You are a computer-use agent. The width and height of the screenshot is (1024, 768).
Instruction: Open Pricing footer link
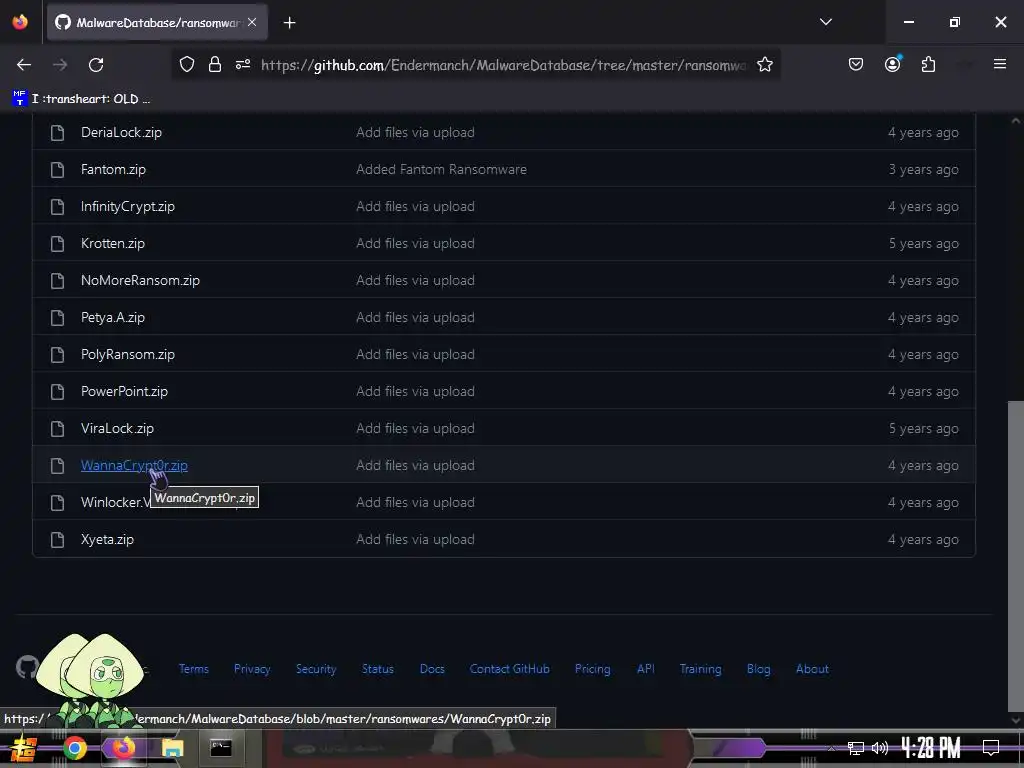pyautogui.click(x=592, y=669)
